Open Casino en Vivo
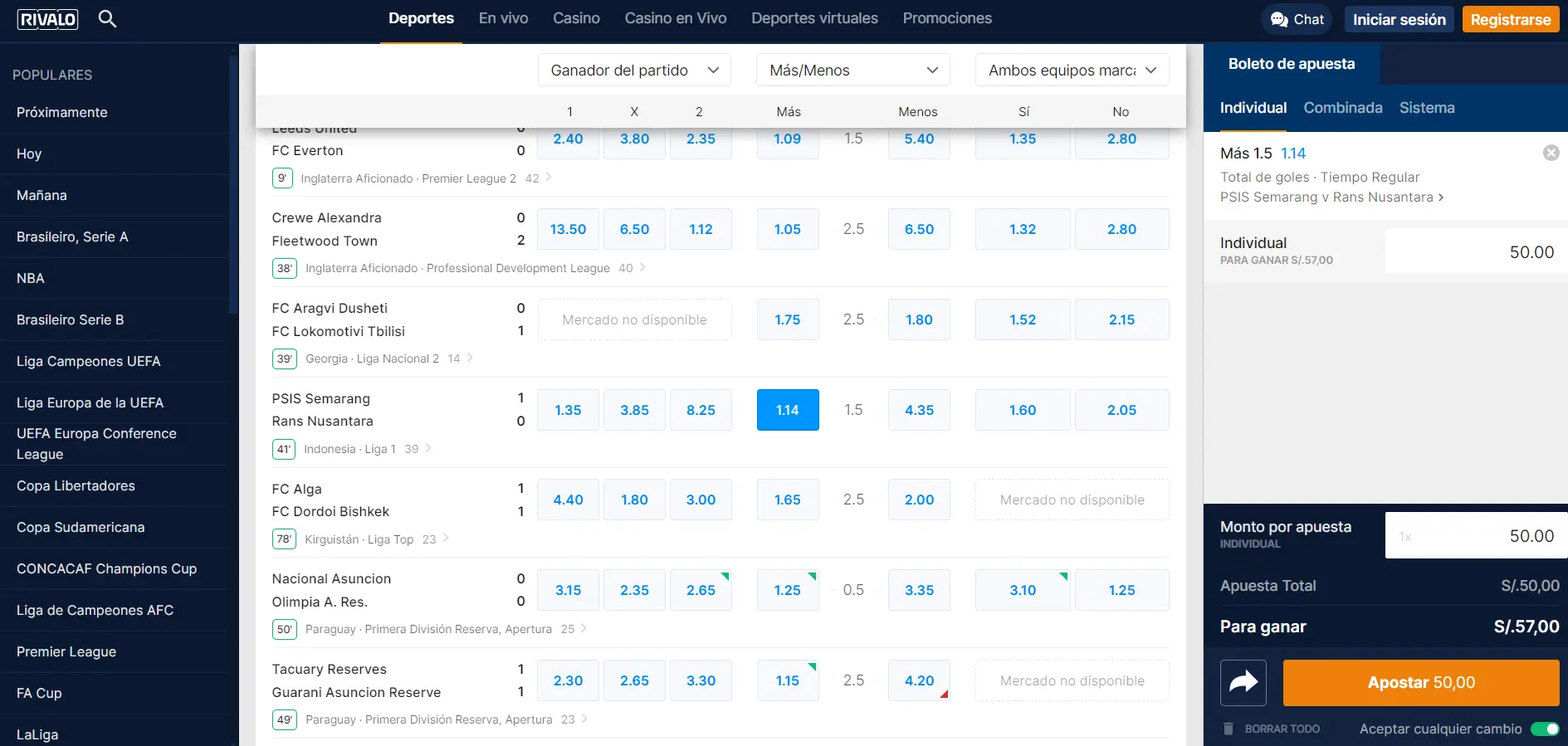The image size is (1568, 746). click(675, 18)
